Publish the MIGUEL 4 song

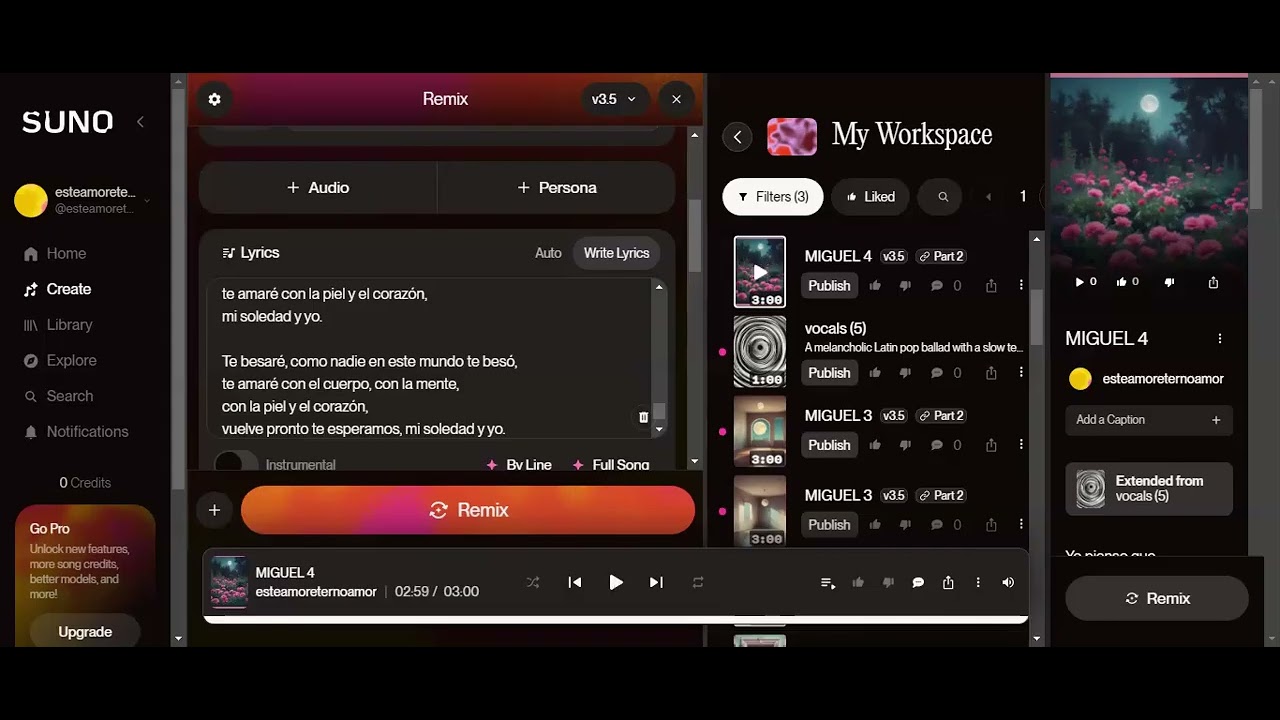[x=829, y=286]
